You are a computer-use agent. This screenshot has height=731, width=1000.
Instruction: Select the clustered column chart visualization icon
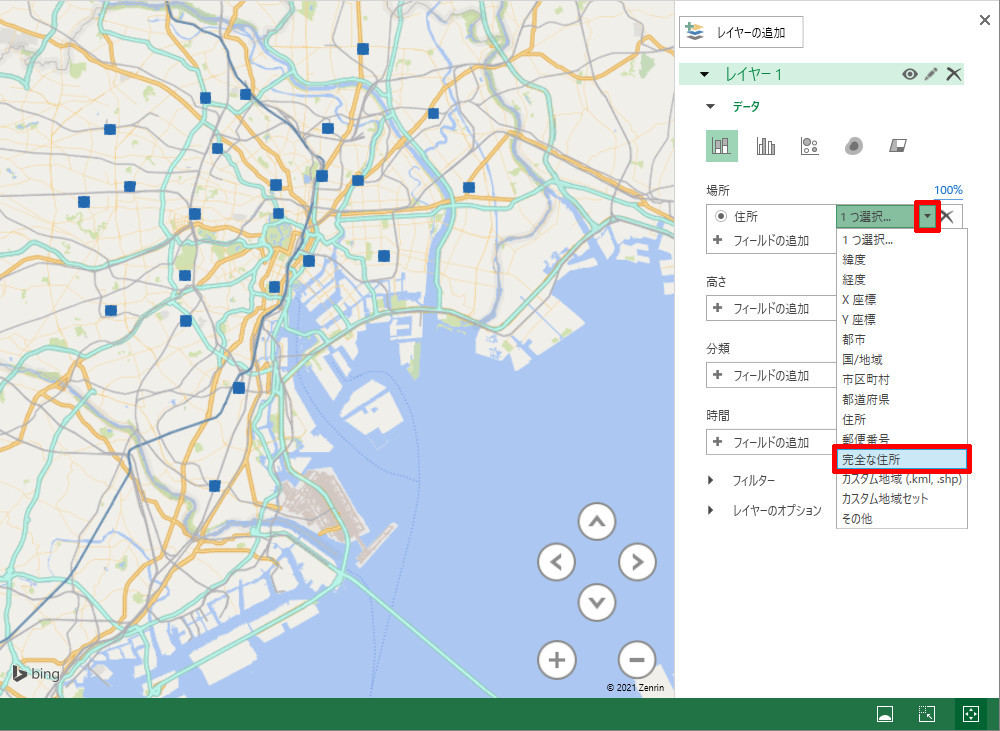coord(766,146)
